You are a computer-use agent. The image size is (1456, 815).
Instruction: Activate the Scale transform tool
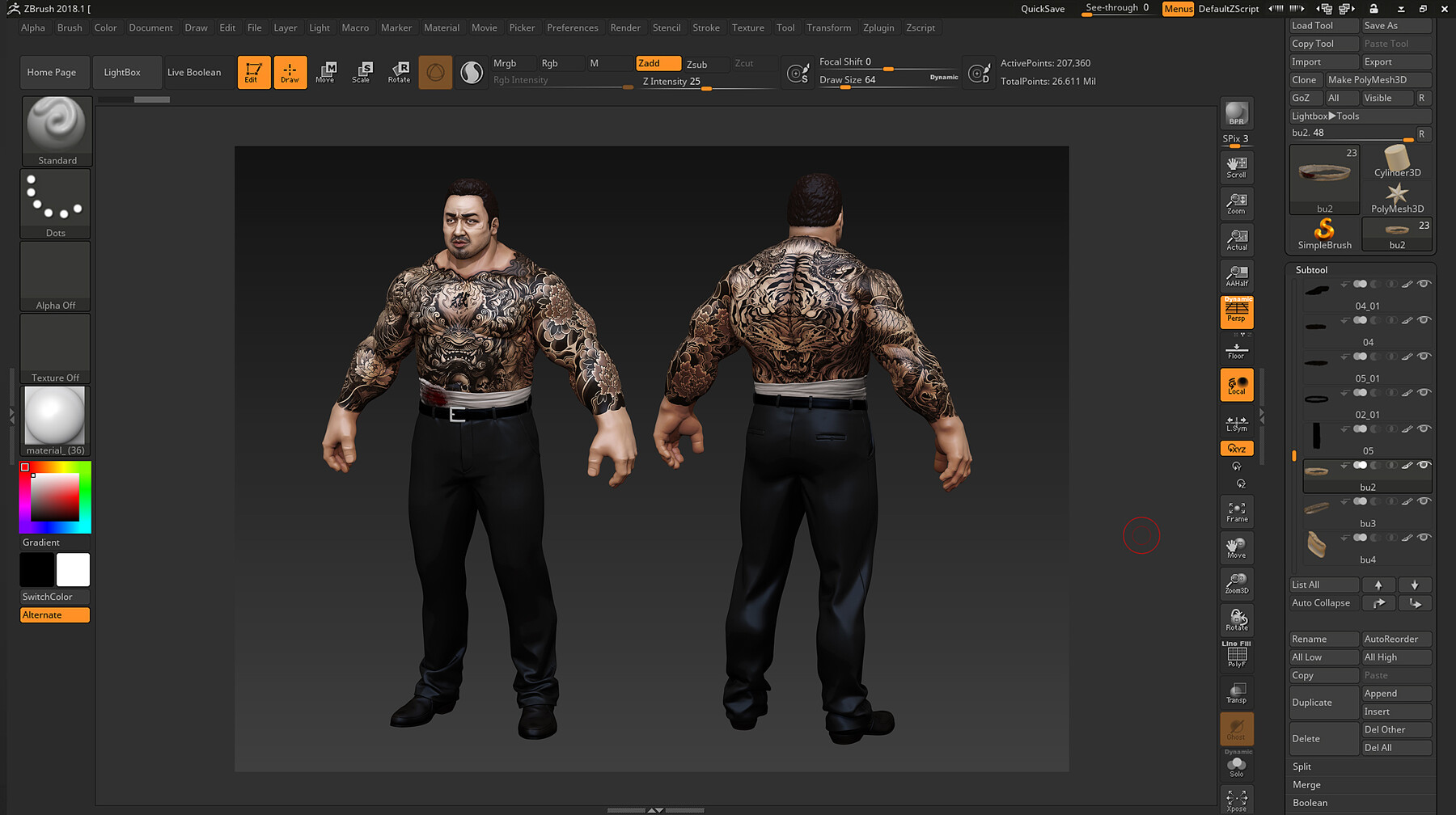click(x=362, y=72)
